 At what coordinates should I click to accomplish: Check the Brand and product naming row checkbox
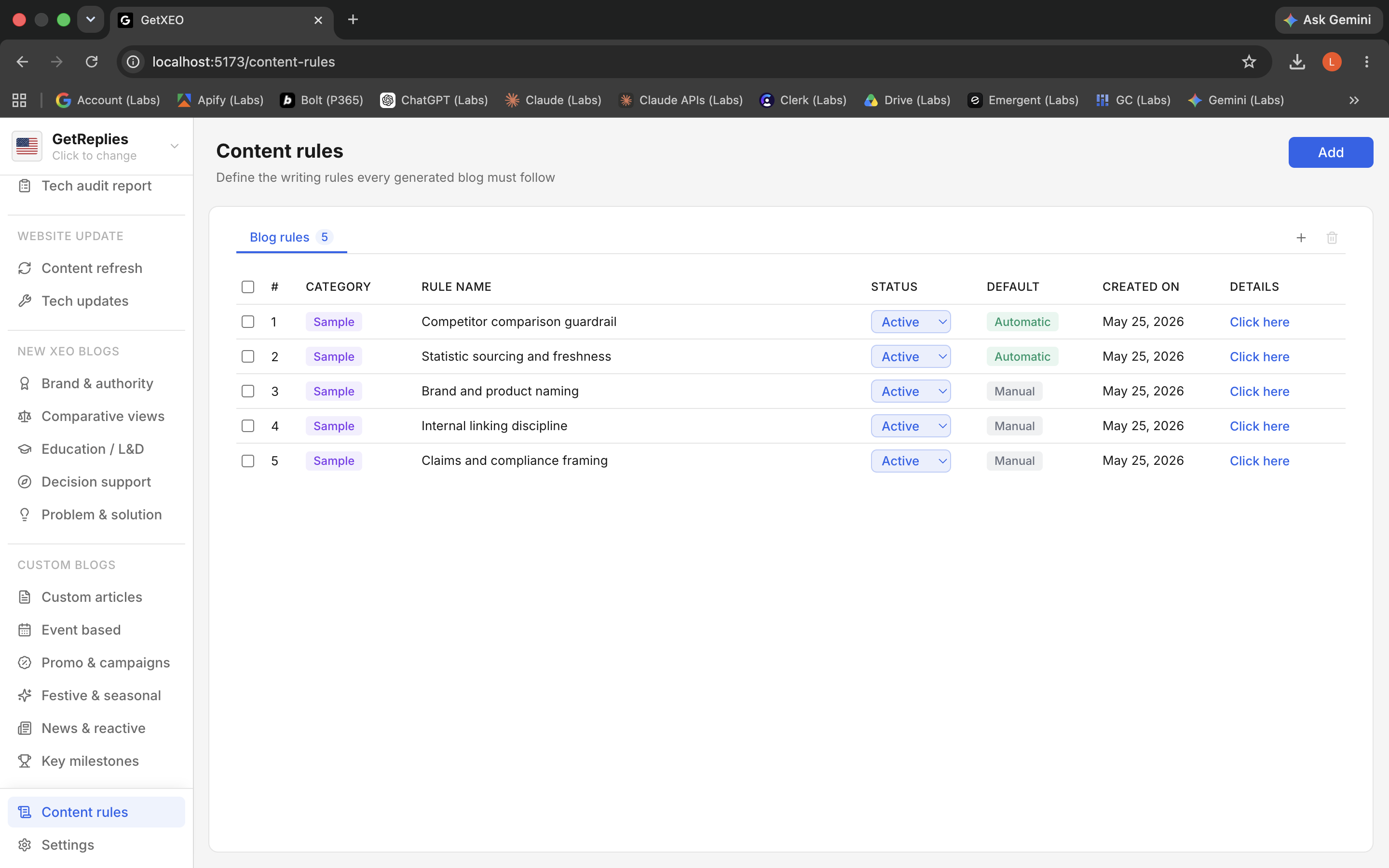(248, 391)
